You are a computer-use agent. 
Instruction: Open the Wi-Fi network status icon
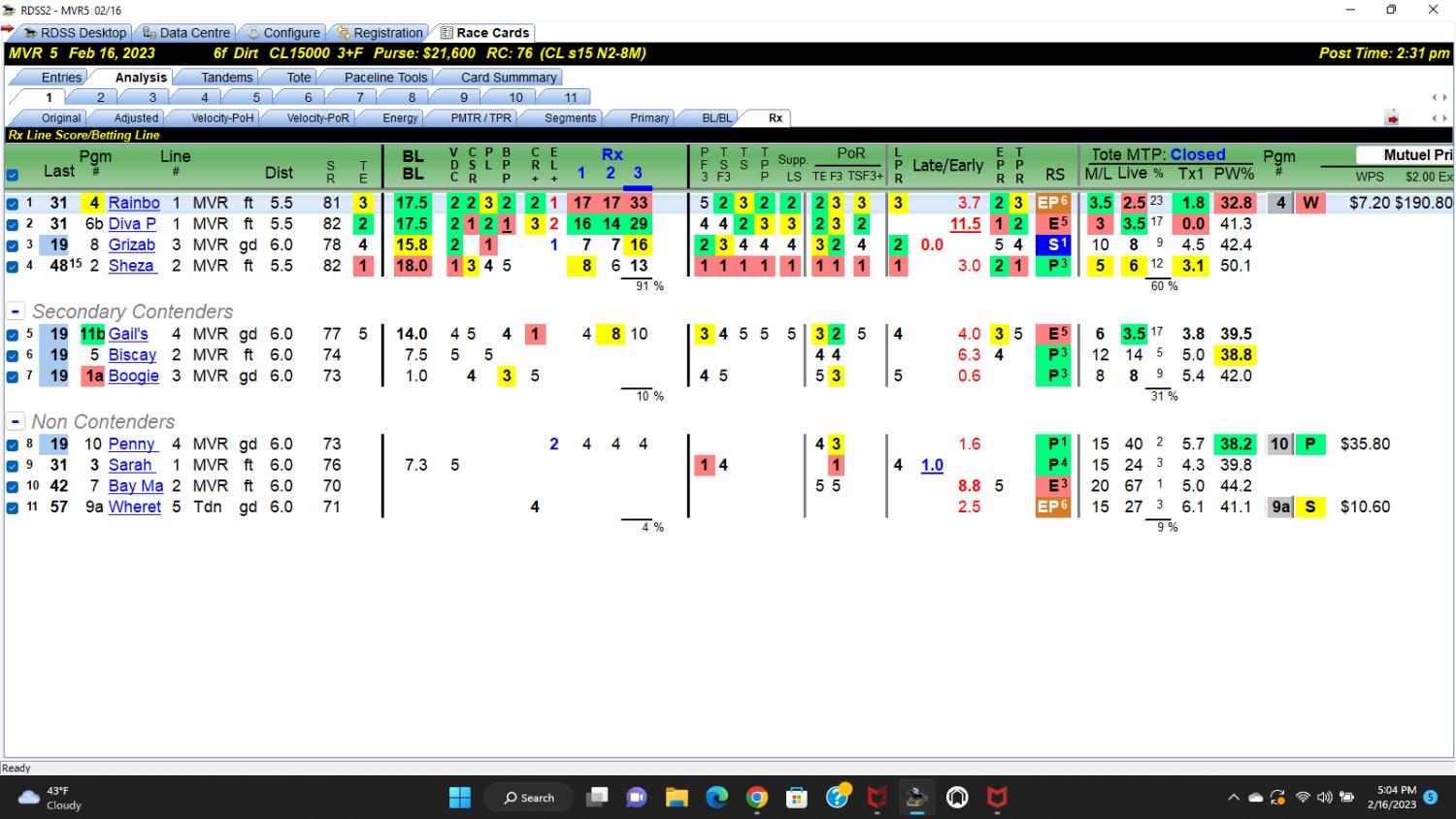point(1303,798)
